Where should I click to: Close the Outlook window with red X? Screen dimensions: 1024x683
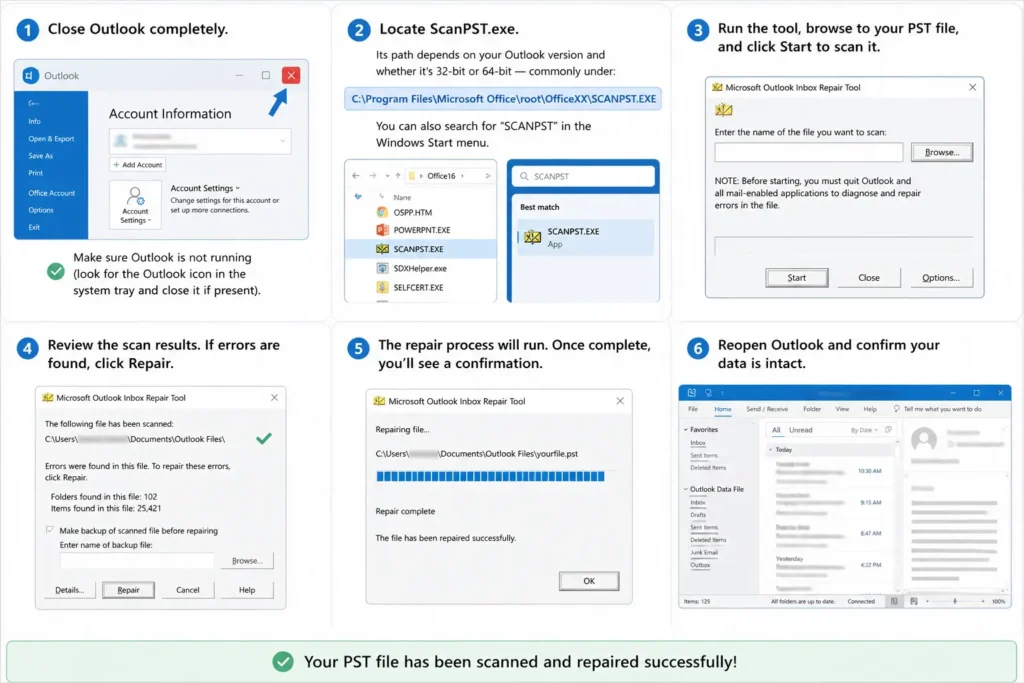click(x=291, y=75)
